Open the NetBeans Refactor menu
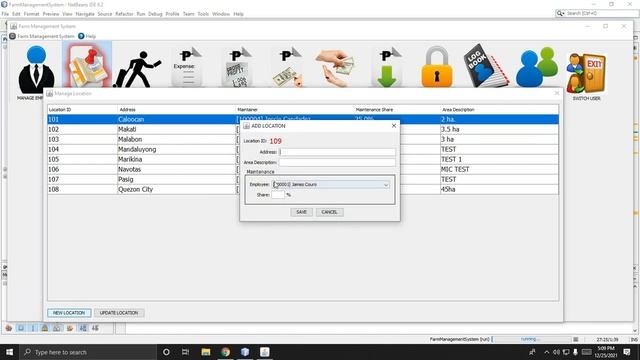 tap(124, 14)
